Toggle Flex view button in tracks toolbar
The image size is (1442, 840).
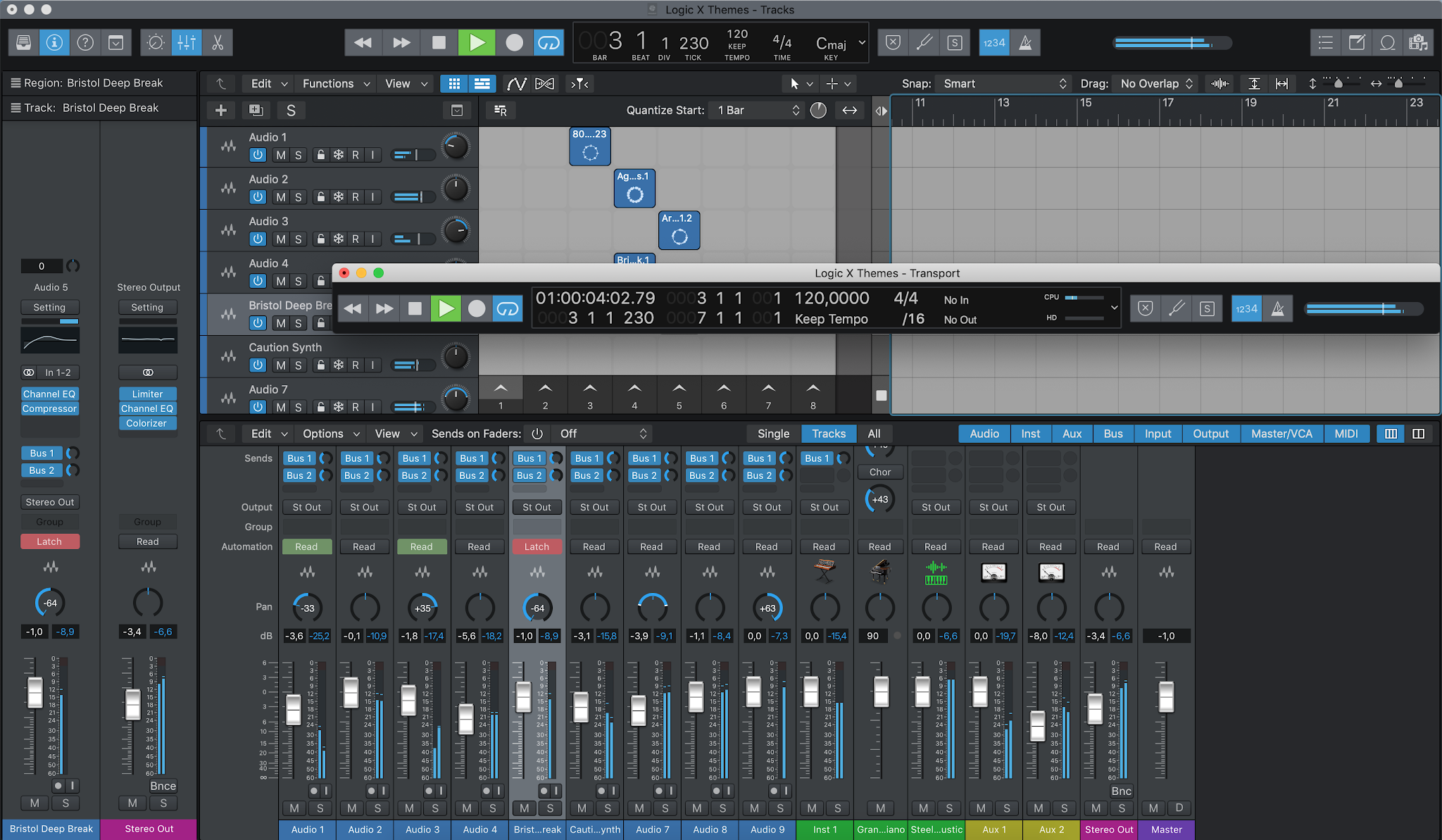point(544,84)
